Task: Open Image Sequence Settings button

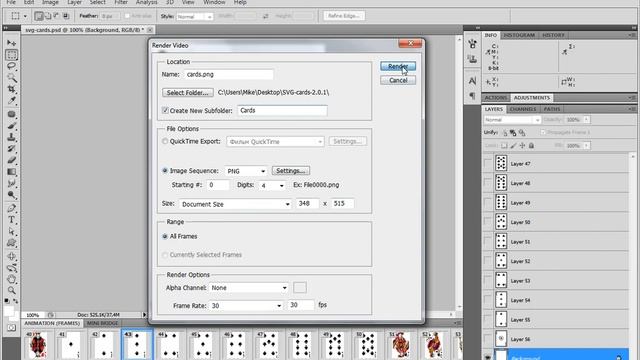Action: pos(291,171)
